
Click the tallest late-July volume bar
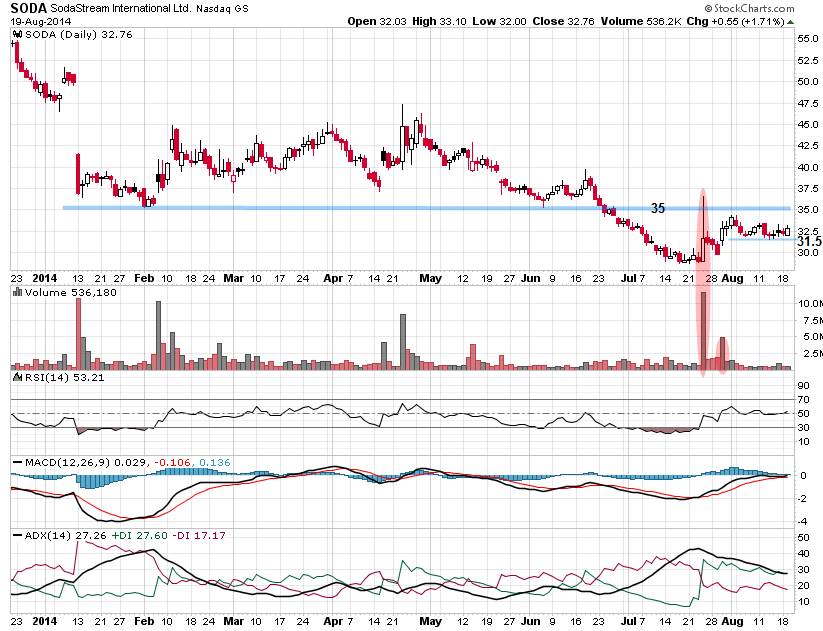pos(703,331)
